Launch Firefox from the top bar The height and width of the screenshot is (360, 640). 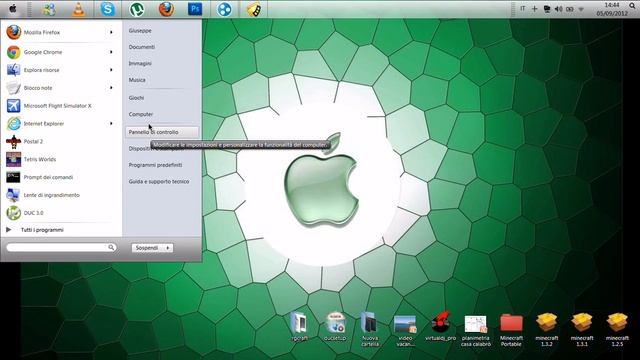tap(166, 9)
